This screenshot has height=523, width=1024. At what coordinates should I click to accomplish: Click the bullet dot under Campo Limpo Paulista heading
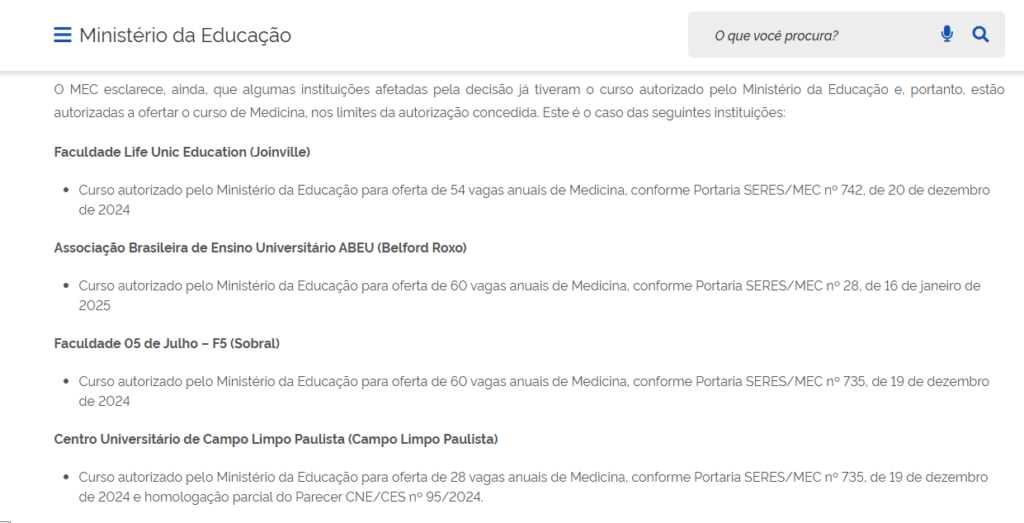pos(67,478)
